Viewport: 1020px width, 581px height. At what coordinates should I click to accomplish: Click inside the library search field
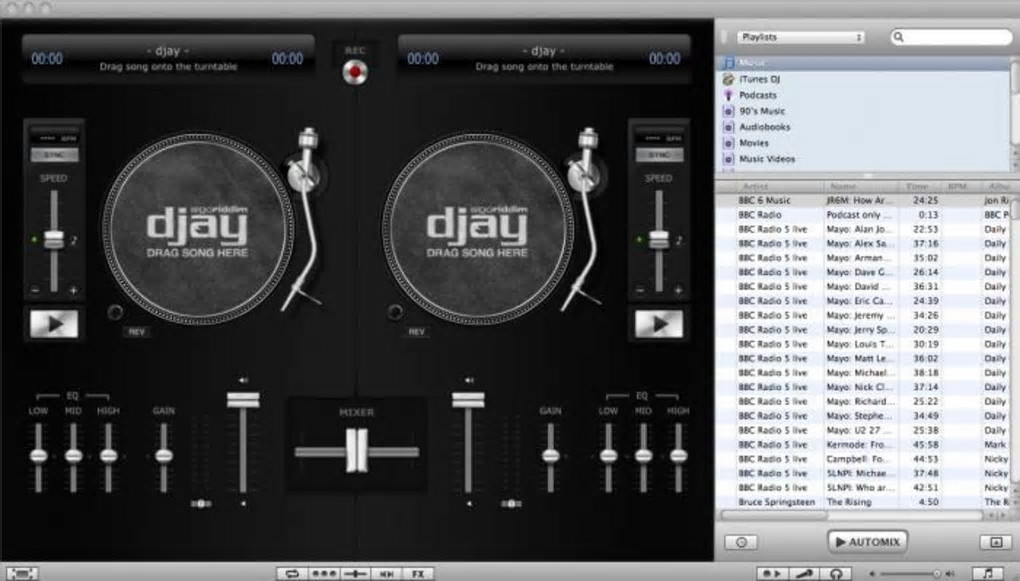click(955, 37)
